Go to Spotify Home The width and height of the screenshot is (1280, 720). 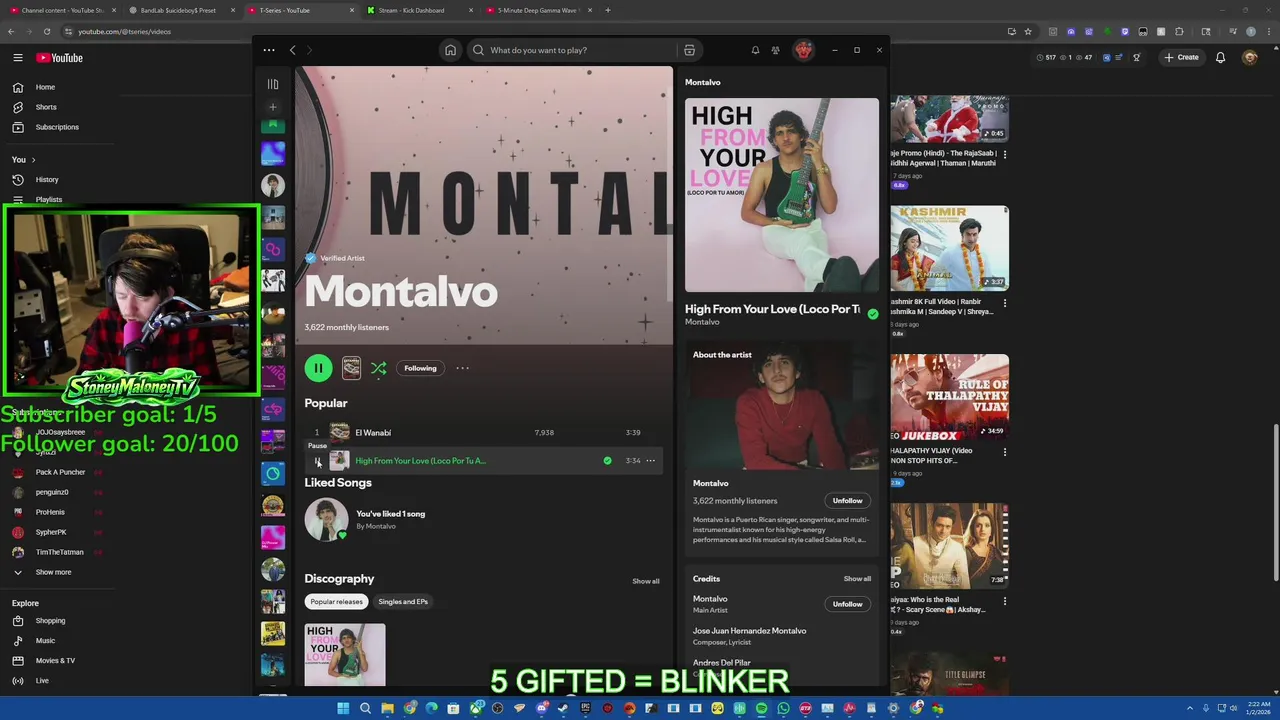tap(450, 50)
